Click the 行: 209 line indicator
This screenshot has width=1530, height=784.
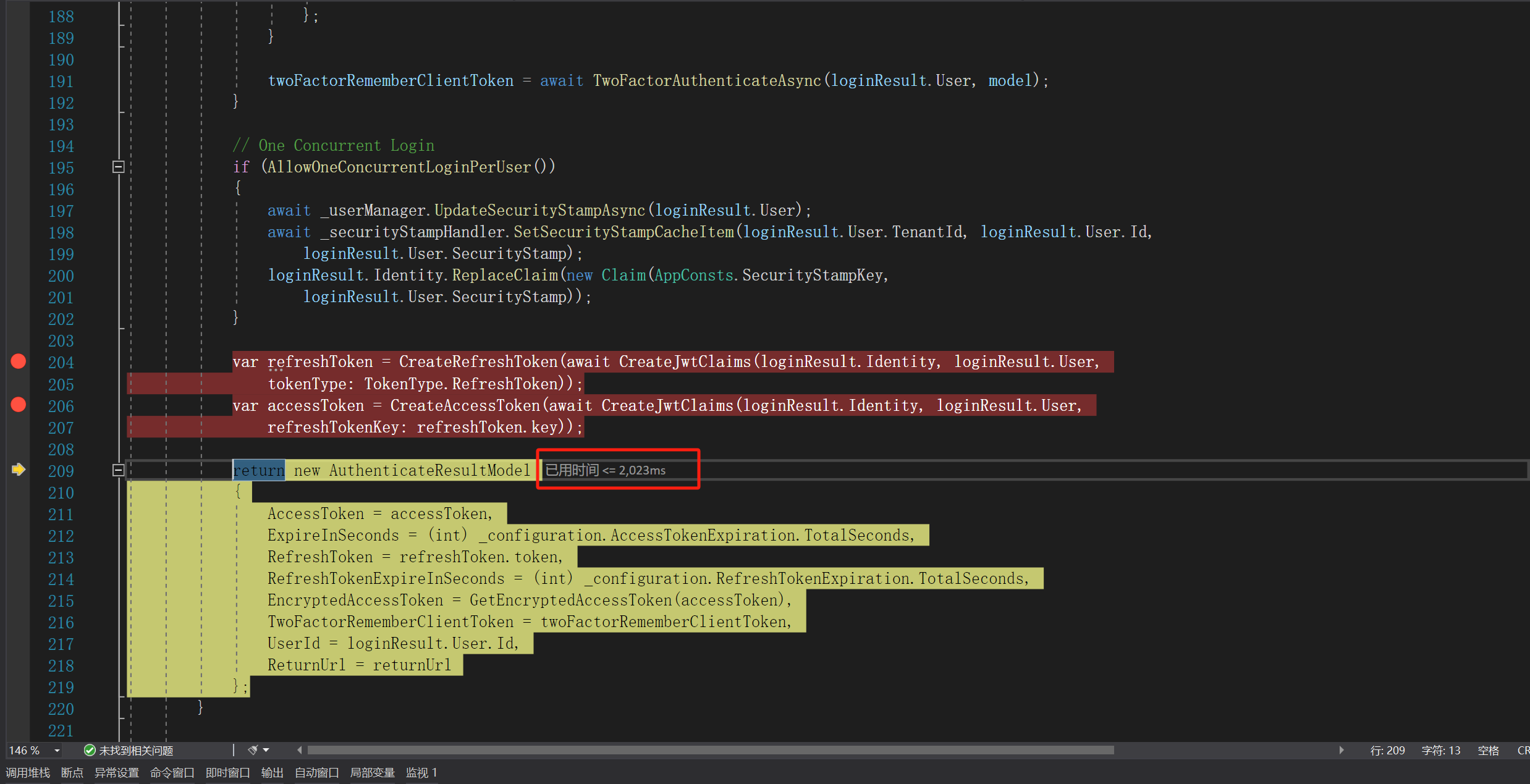[x=1387, y=750]
